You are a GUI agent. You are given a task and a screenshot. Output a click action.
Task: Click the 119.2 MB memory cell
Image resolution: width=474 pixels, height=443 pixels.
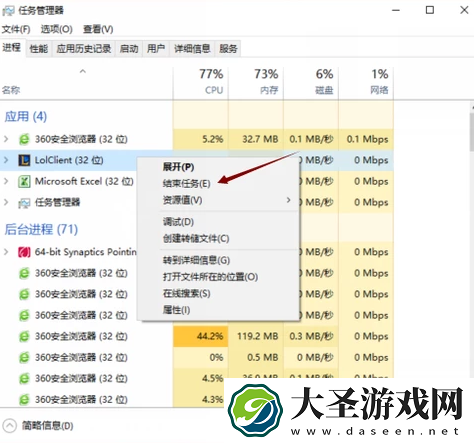pyautogui.click(x=256, y=336)
